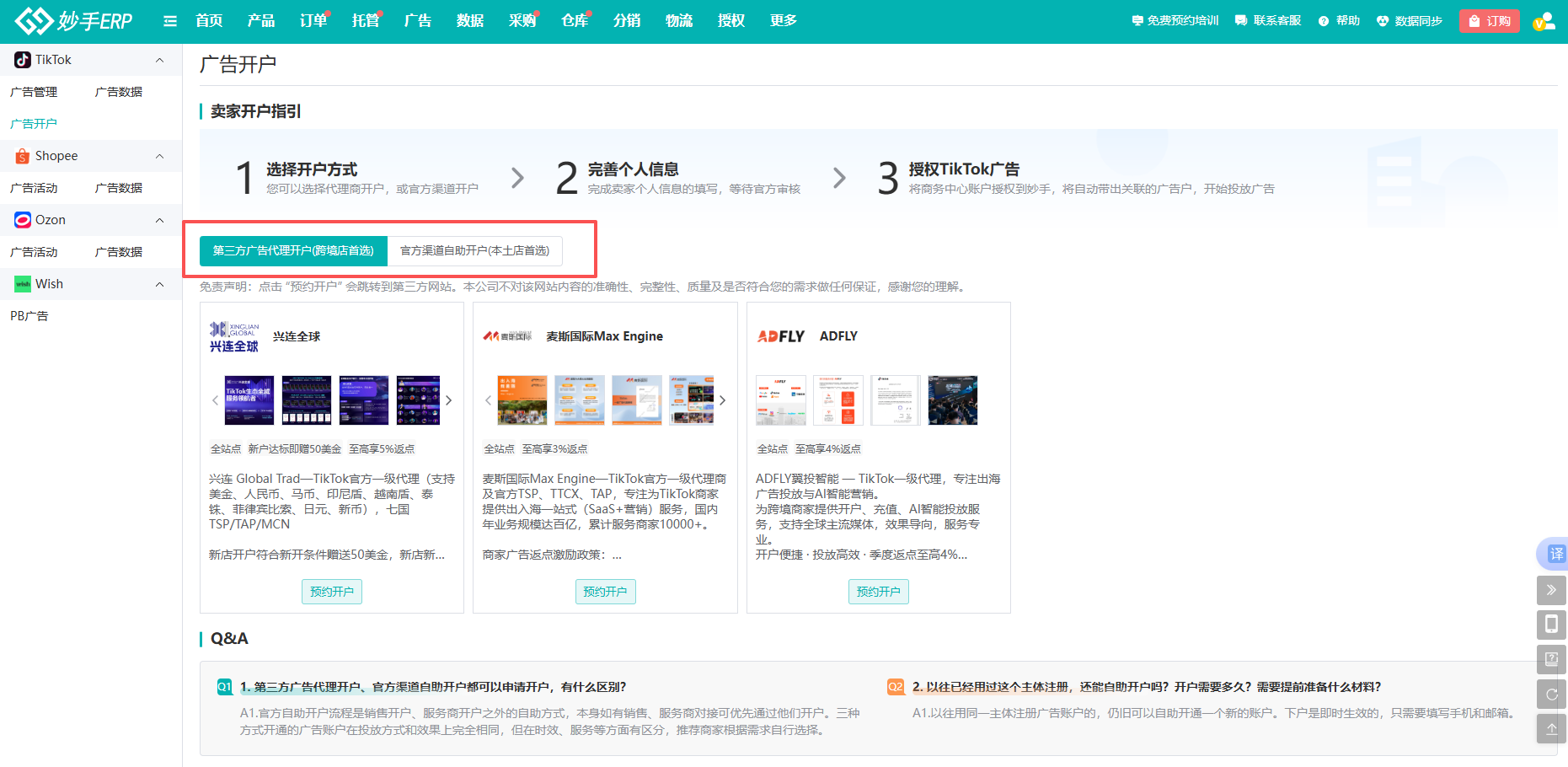This screenshot has width=1568, height=767.
Task: Click the mobile app floating icon
Action: tap(1551, 625)
